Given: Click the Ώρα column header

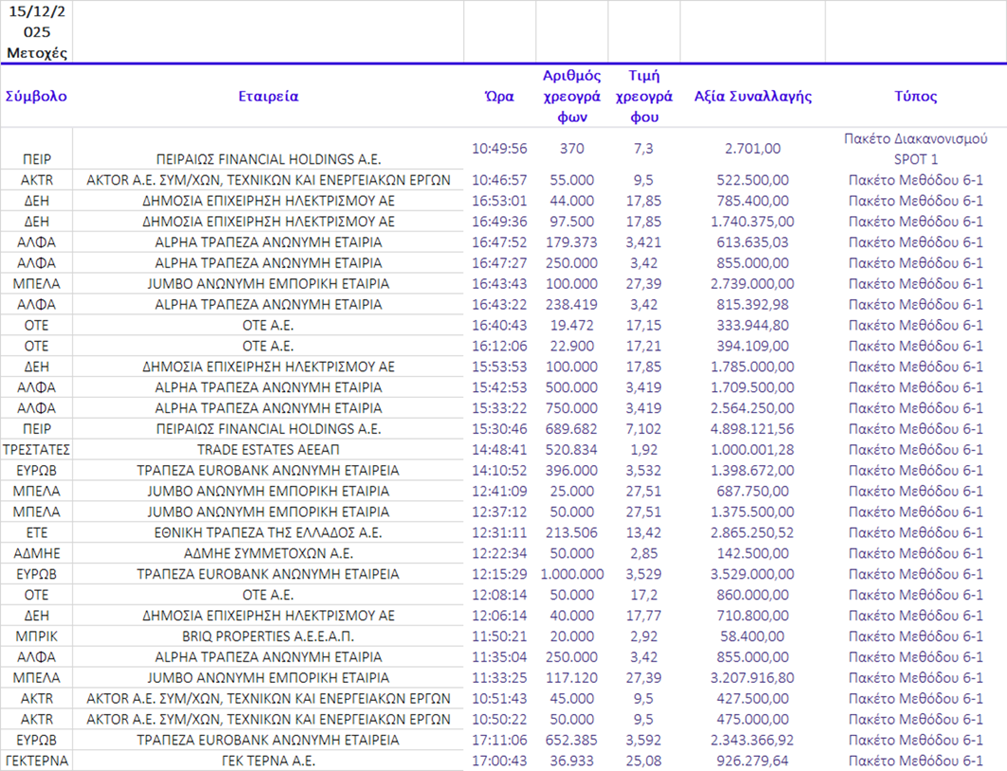Looking at the screenshot, I should [499, 97].
